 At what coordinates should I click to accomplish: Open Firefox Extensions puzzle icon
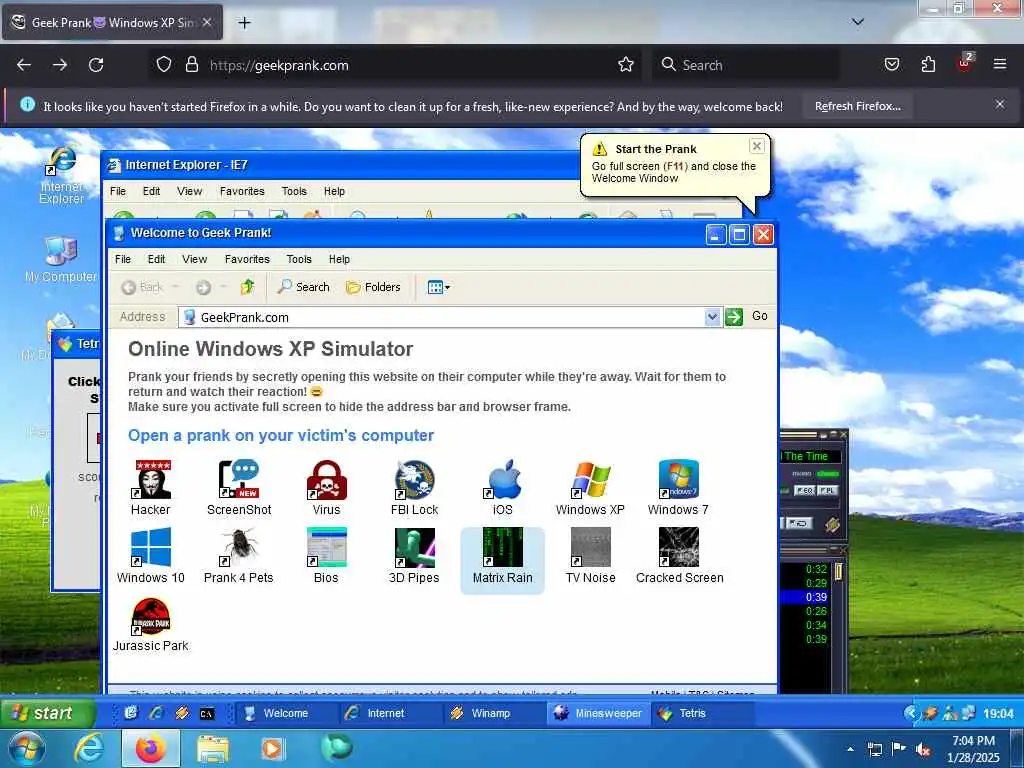click(928, 65)
